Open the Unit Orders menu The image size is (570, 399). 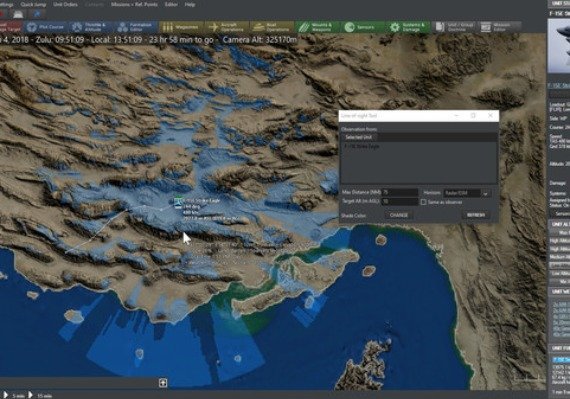65,5
